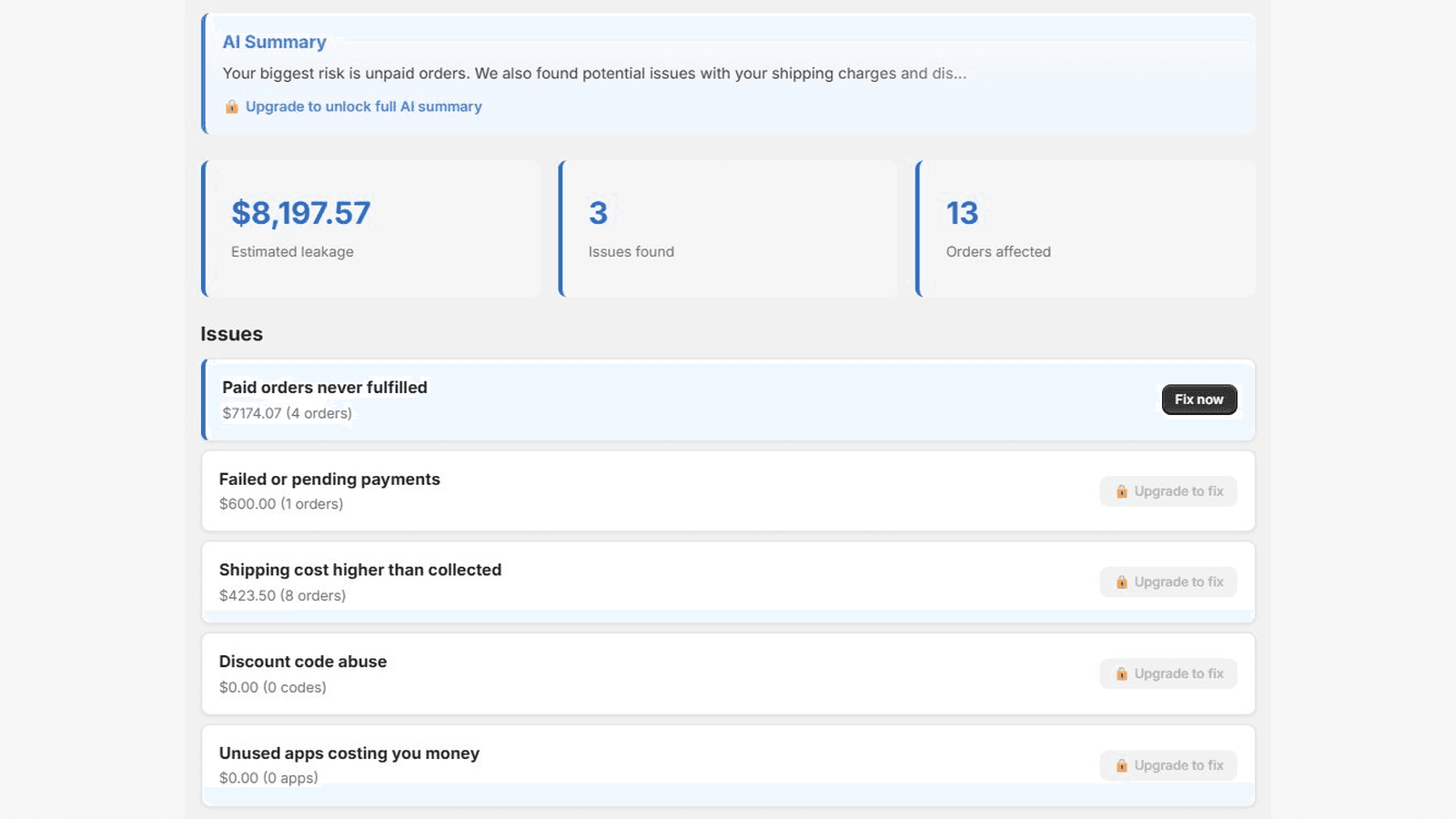Click Upgrade to fix for Unused apps
This screenshot has height=819, width=1456.
point(1168,766)
